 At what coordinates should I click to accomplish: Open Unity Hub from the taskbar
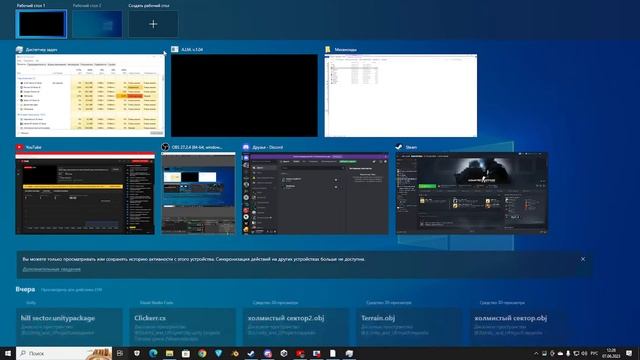(x=284, y=353)
